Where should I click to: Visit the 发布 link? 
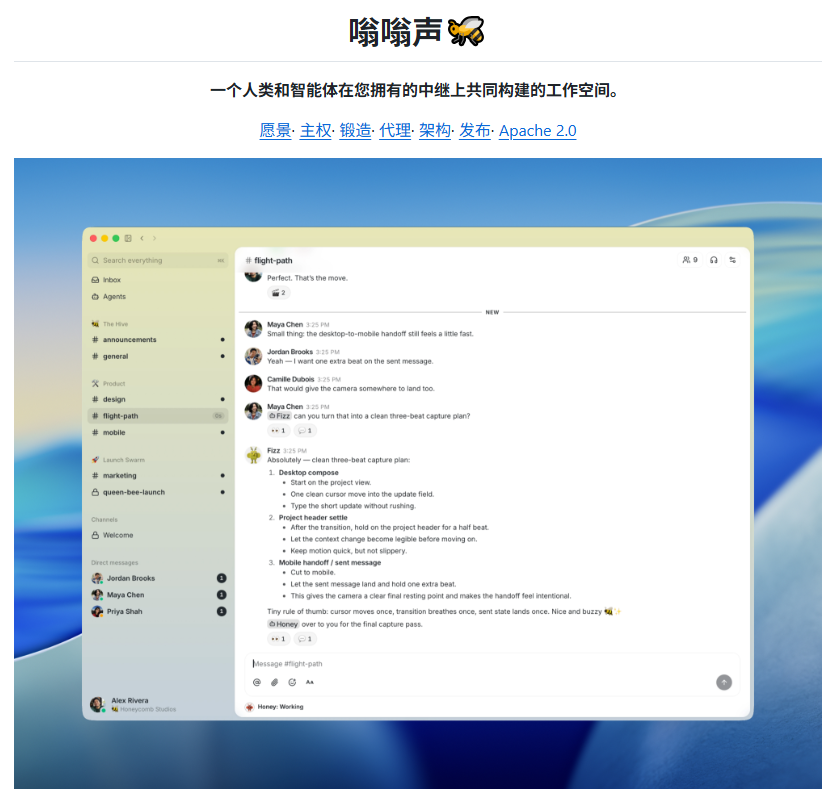click(475, 130)
